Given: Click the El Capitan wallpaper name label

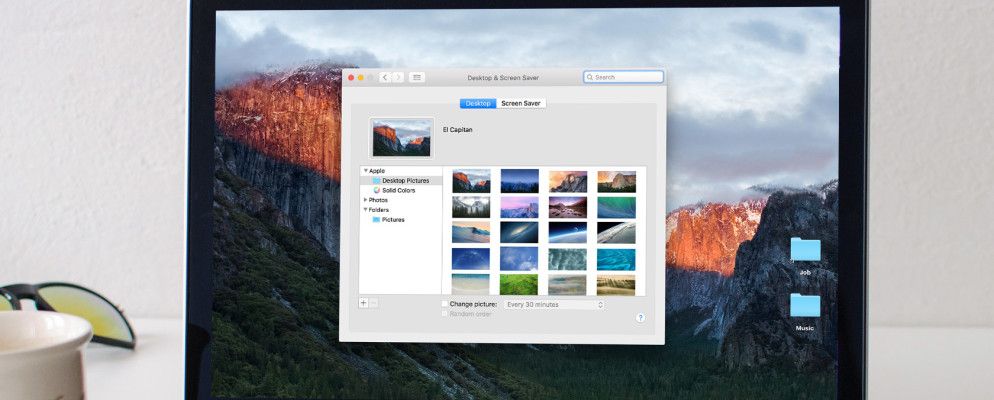Looking at the screenshot, I should click(457, 130).
